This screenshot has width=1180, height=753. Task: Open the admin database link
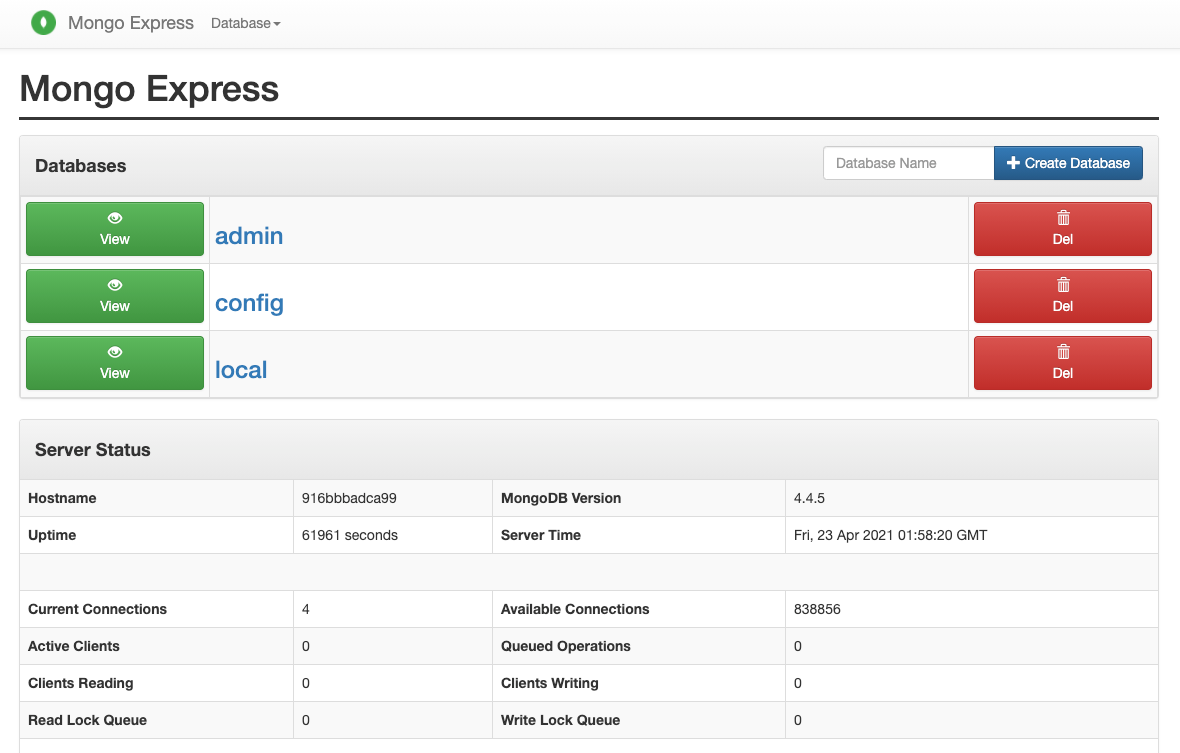(249, 236)
